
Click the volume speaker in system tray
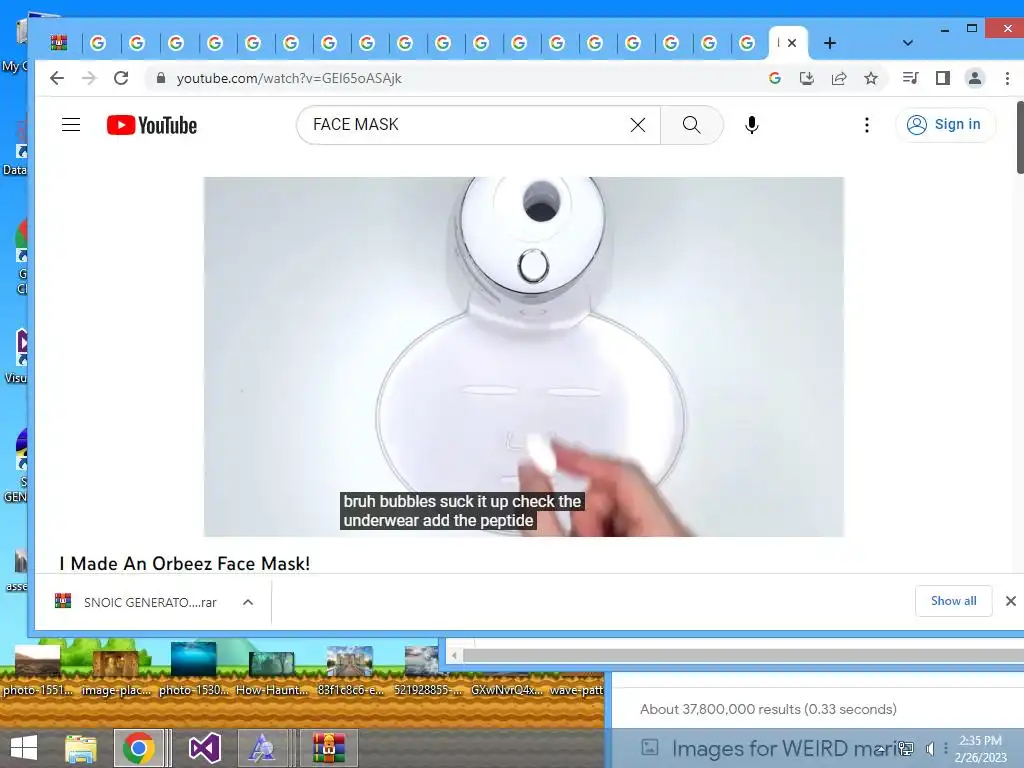[x=930, y=748]
